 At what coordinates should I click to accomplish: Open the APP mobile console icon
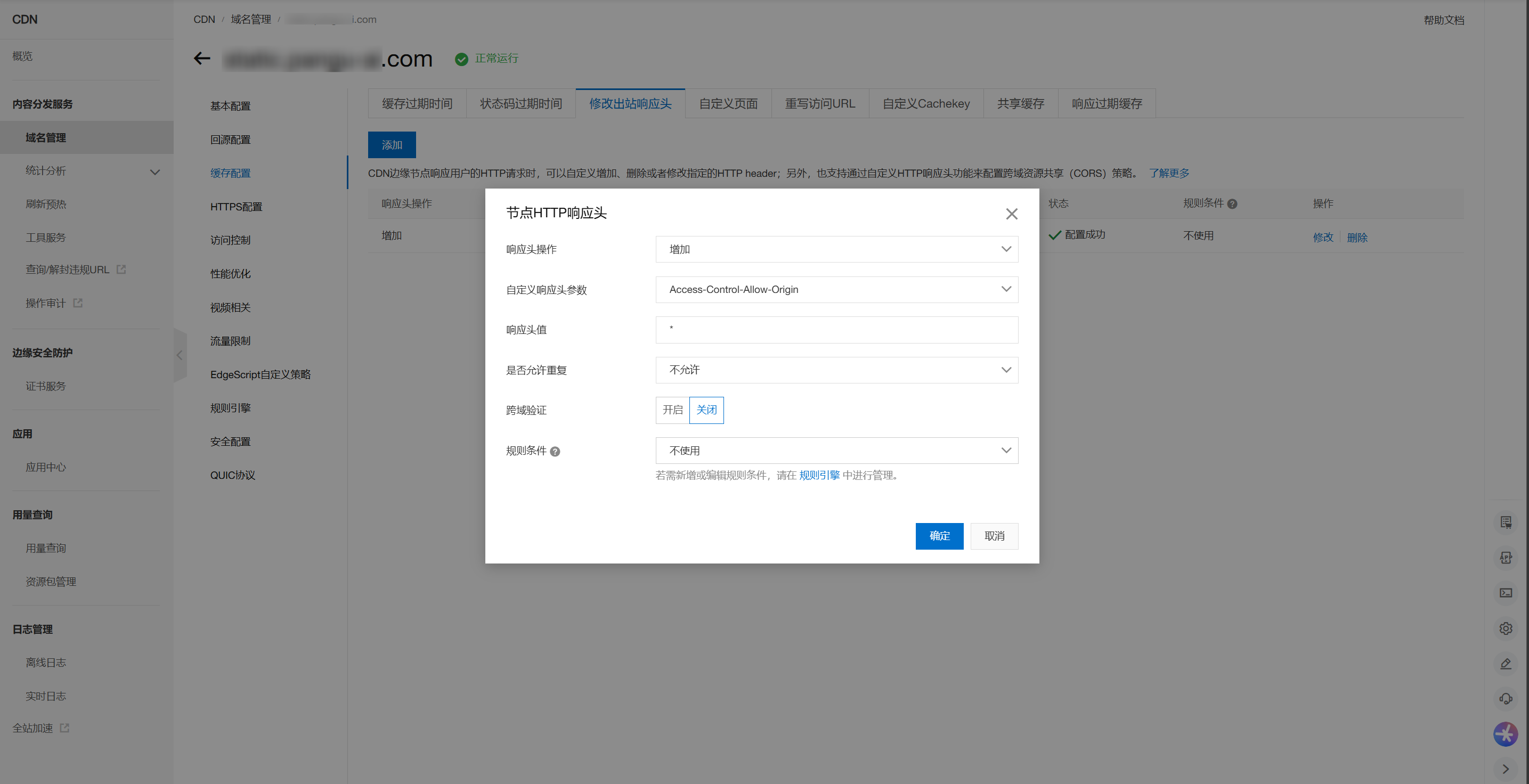1507,557
